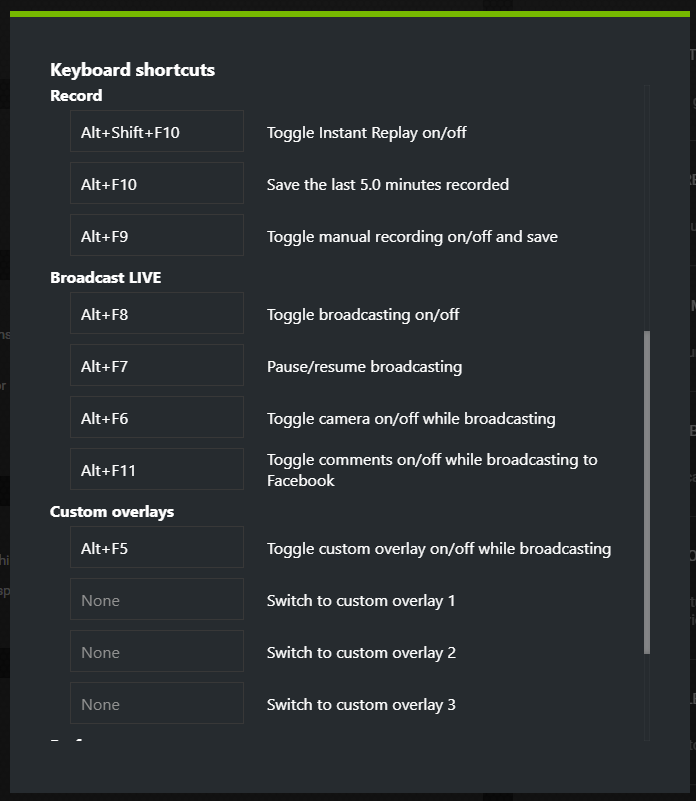Select the Save the last 5.0 minutes label
Viewport: 696px width, 801px height.
(388, 184)
